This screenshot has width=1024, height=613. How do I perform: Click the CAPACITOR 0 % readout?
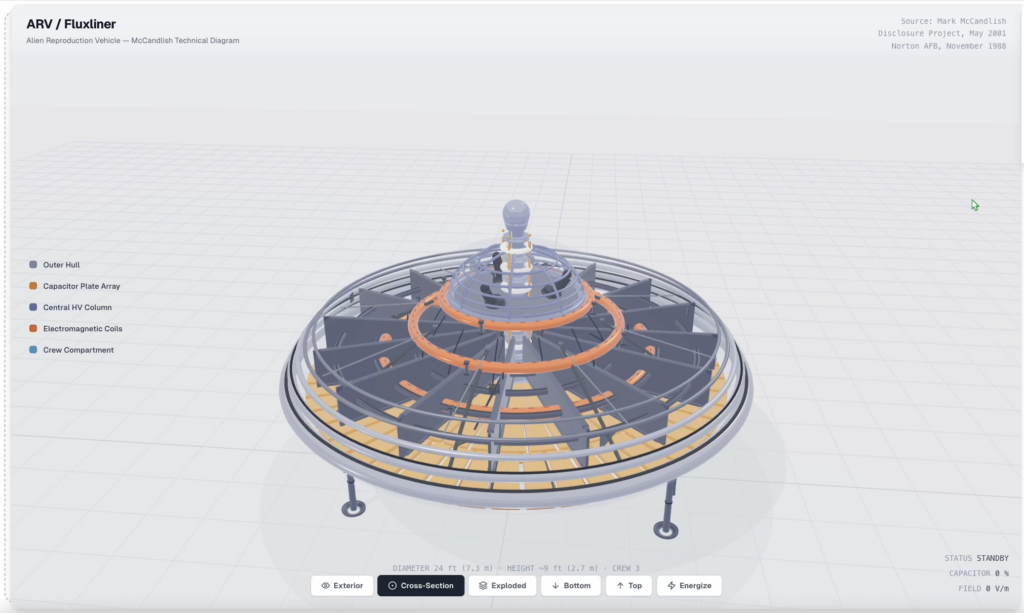click(979, 573)
